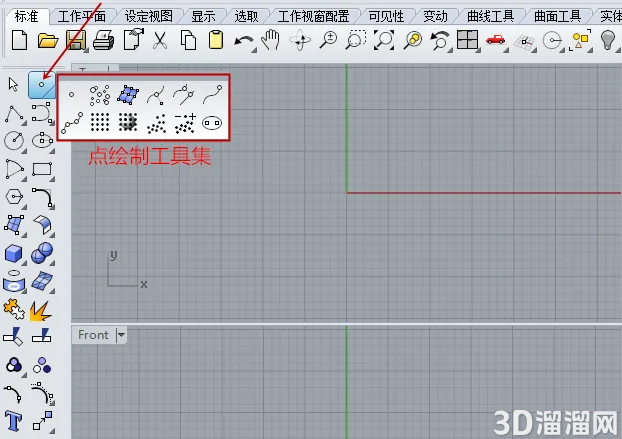Select the arrow pointer tool

(x=13, y=84)
